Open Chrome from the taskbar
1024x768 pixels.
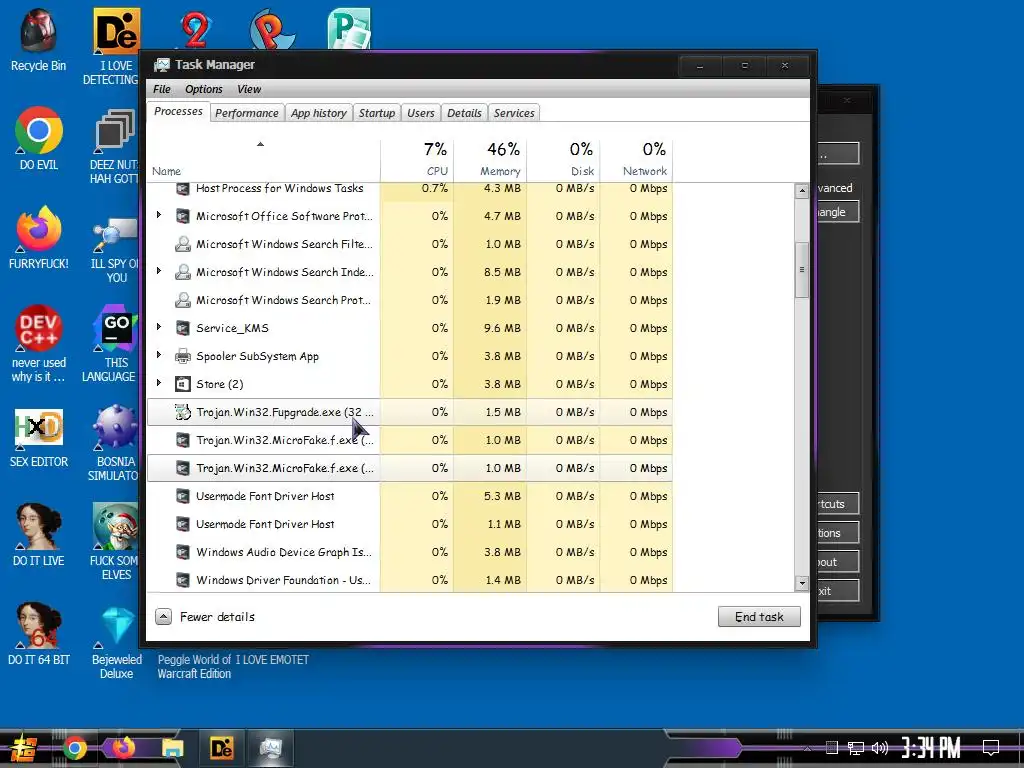tap(74, 748)
